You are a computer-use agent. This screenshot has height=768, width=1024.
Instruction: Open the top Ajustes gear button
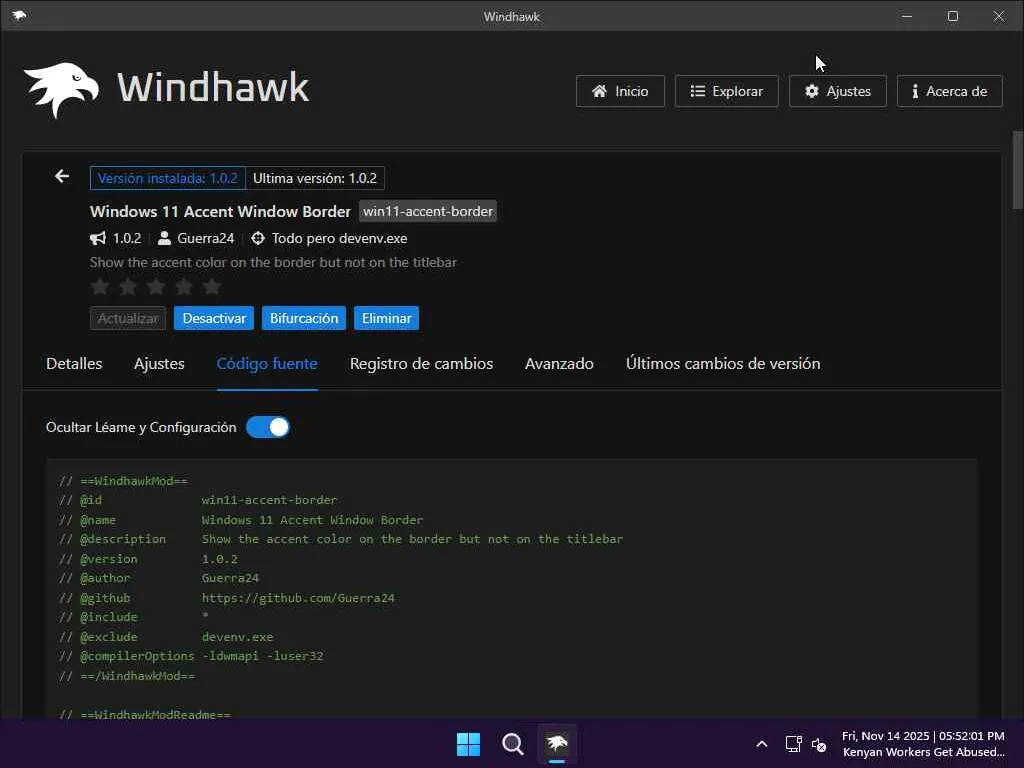coord(838,91)
